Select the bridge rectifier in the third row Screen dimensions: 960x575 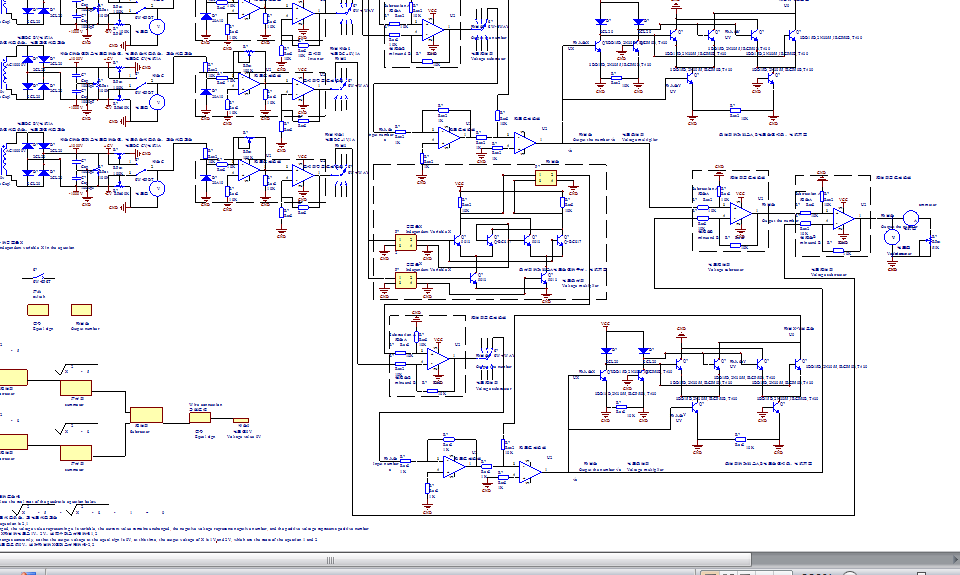pyautogui.click(x=35, y=158)
